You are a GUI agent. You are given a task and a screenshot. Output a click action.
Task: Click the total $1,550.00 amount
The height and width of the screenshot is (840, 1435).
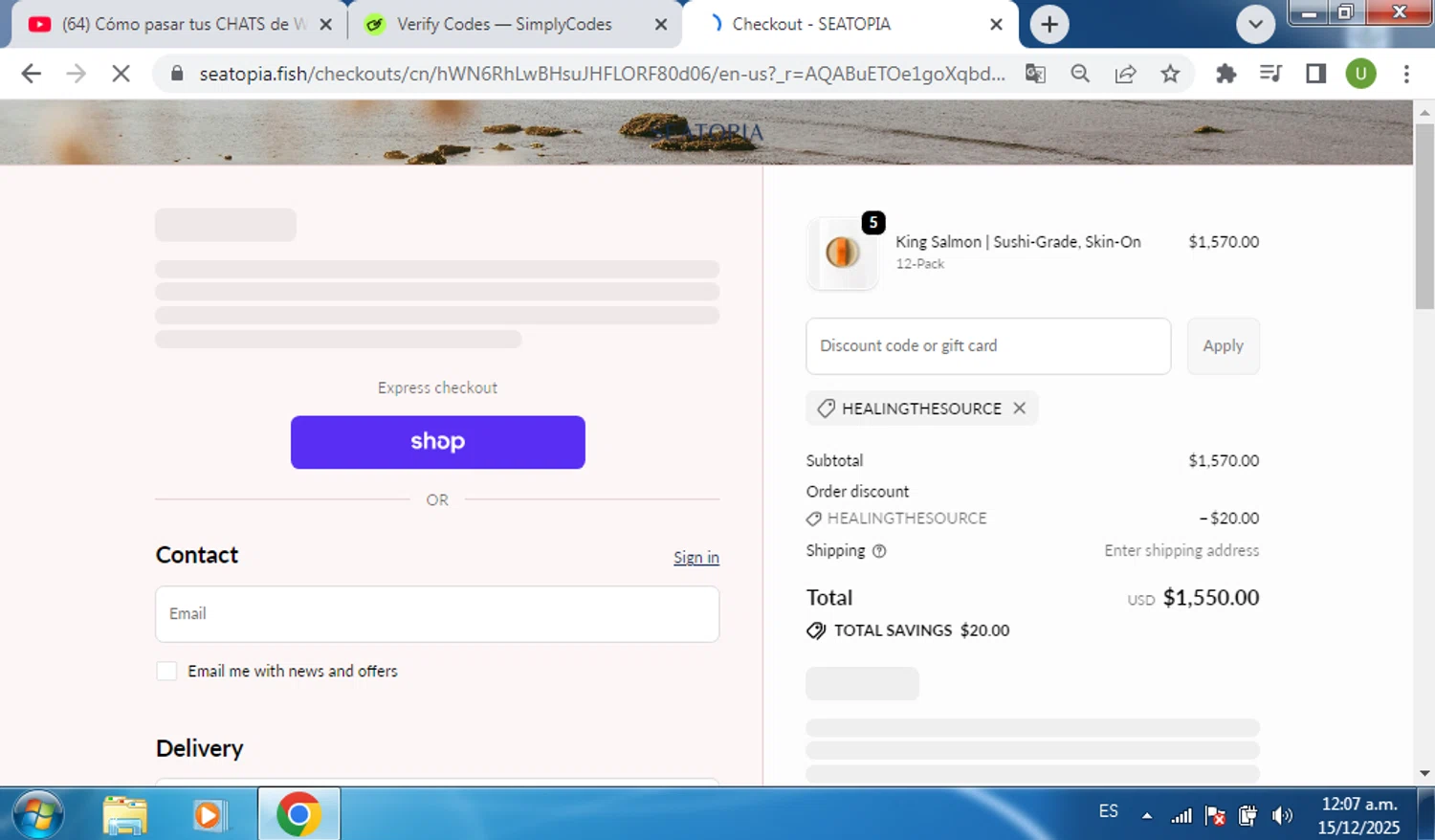(x=1210, y=598)
